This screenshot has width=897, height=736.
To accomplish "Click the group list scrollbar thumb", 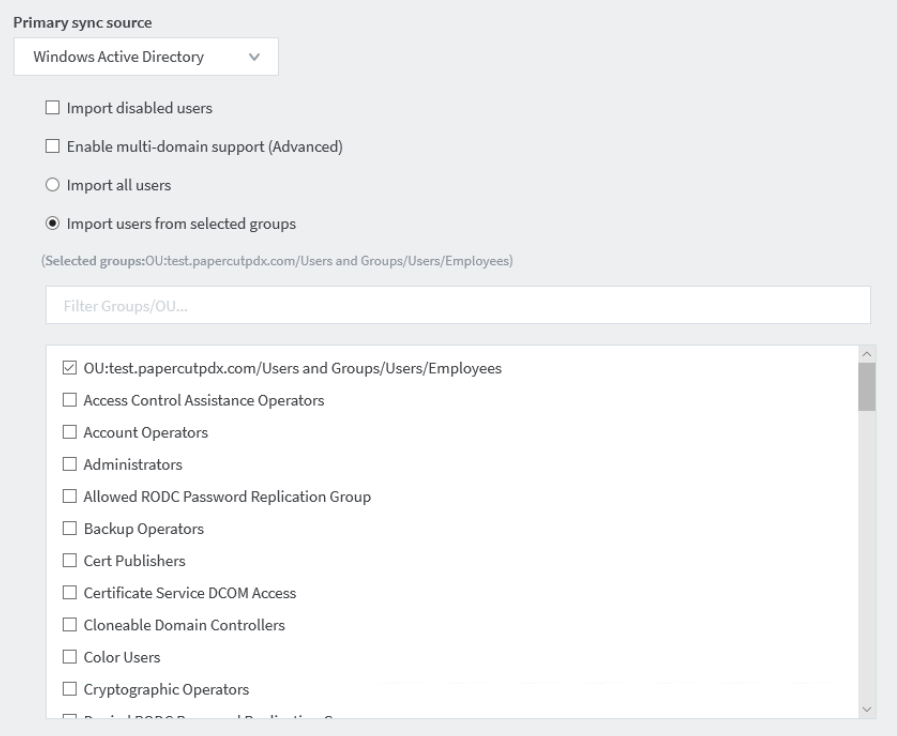I will click(x=867, y=387).
